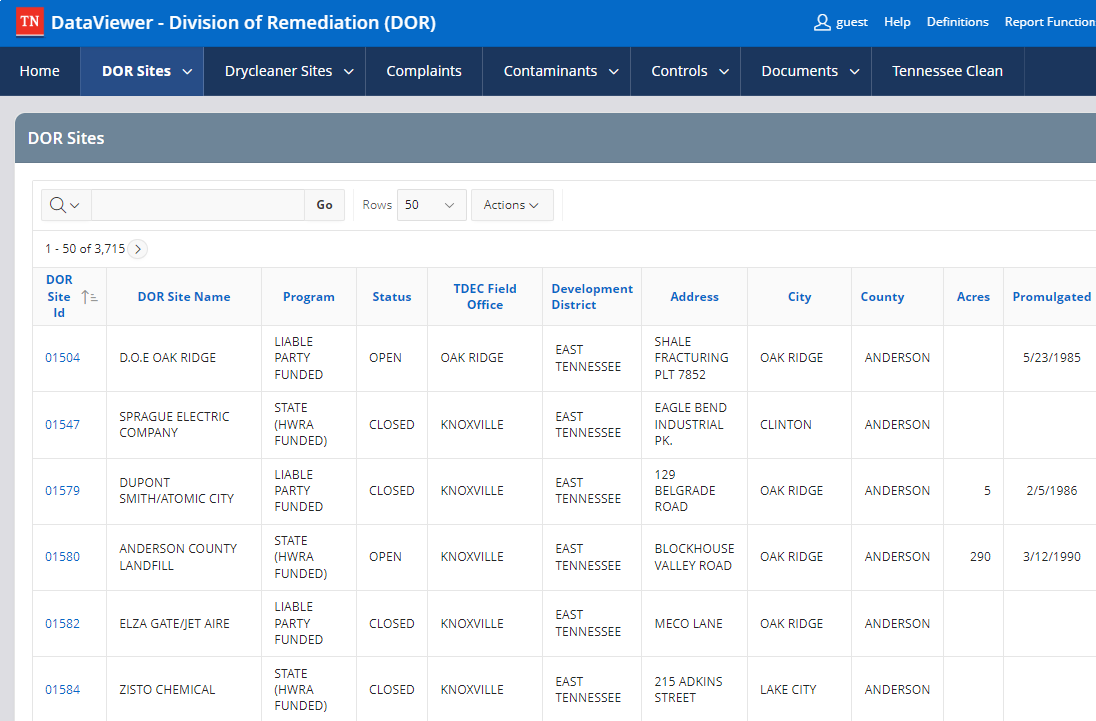Open the Rows per page selector
1096x721 pixels.
point(431,204)
